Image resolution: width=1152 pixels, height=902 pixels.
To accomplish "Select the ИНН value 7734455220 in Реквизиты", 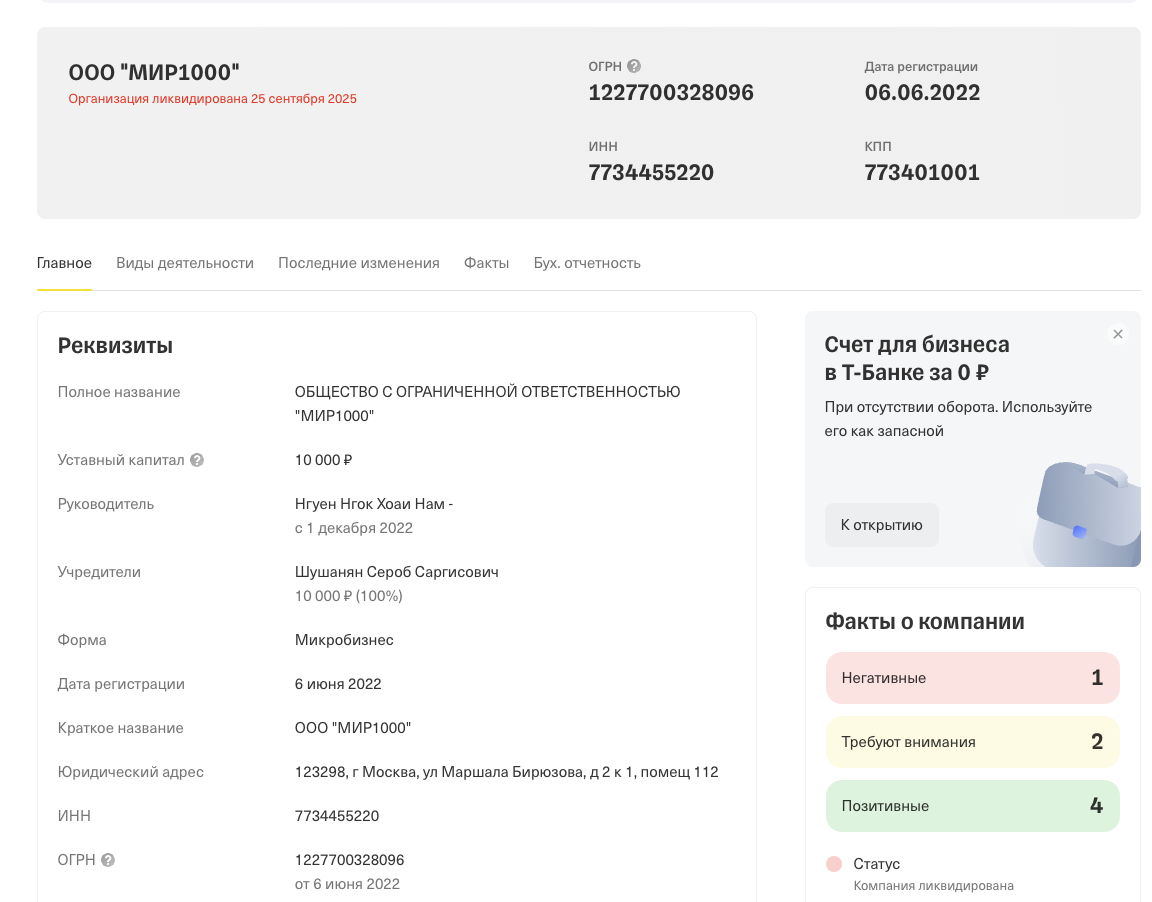I will point(335,816).
